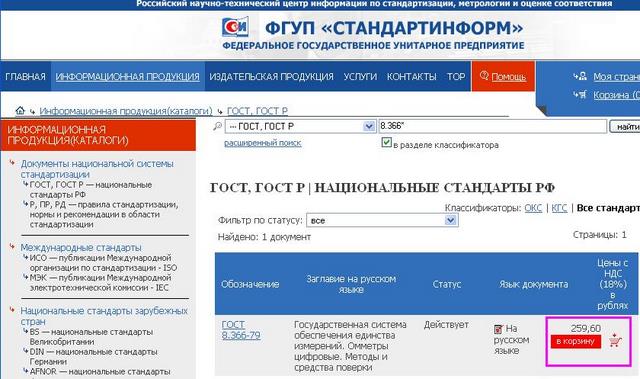The width and height of the screenshot is (640, 379).
Task: Toggle 'в разделе классификатора' checkbox
Action: pyautogui.click(x=386, y=142)
